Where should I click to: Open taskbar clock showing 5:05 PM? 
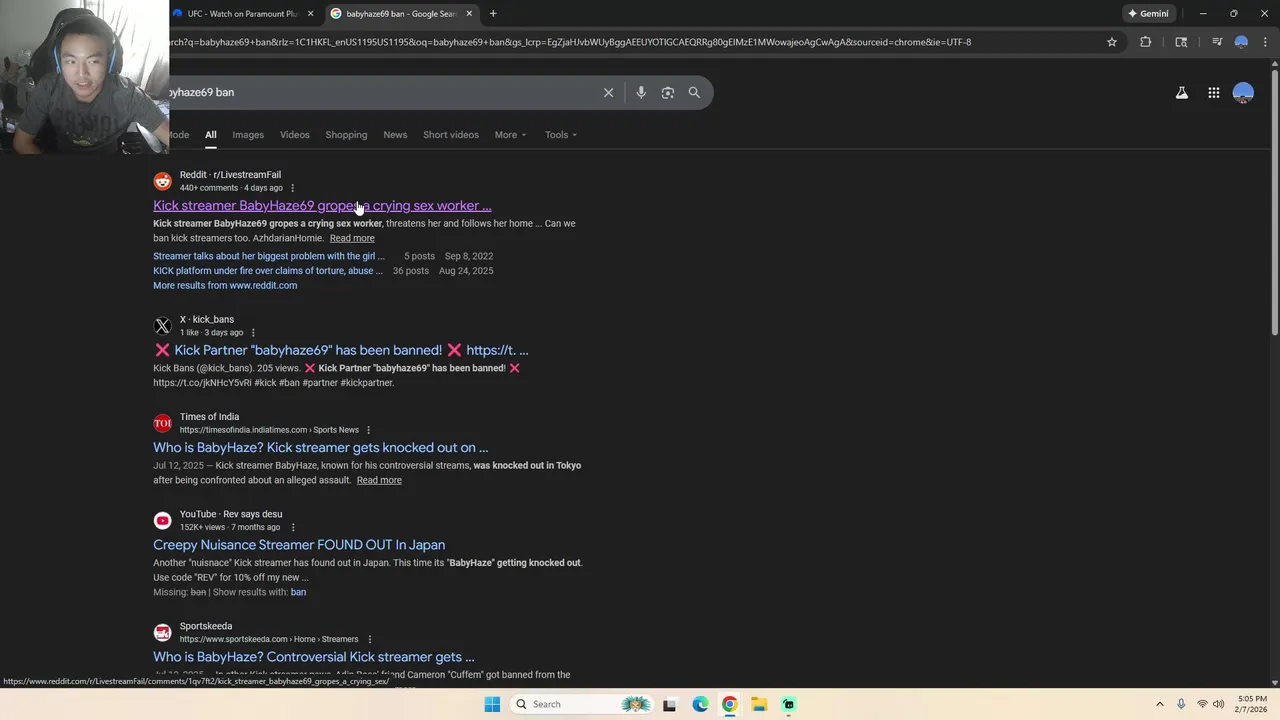pyautogui.click(x=1252, y=704)
